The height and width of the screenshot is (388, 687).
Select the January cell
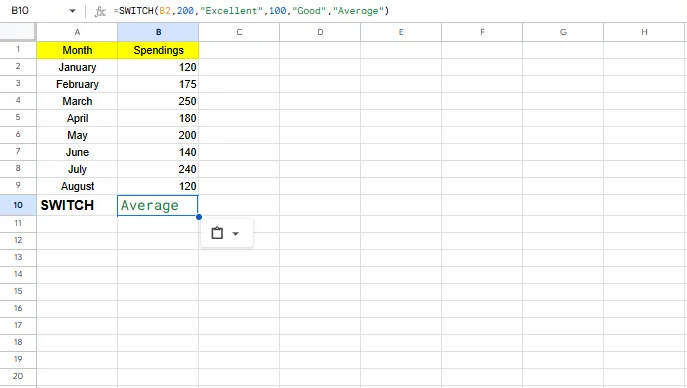click(x=77, y=67)
